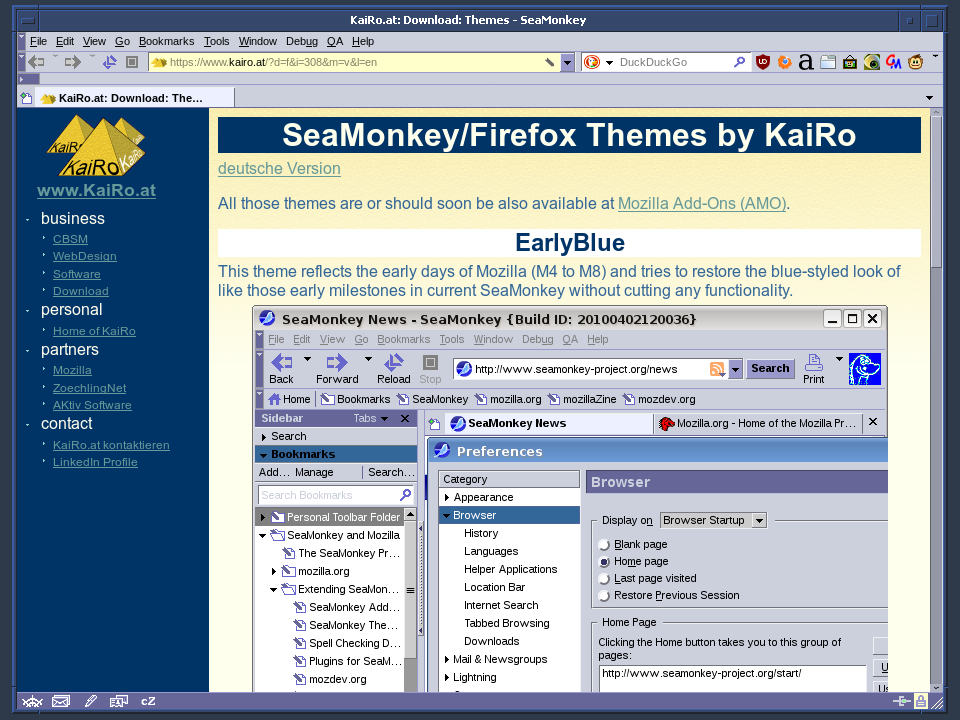The image size is (960, 720).
Task: Open the monkey face toolbar icon
Action: pyautogui.click(x=915, y=62)
